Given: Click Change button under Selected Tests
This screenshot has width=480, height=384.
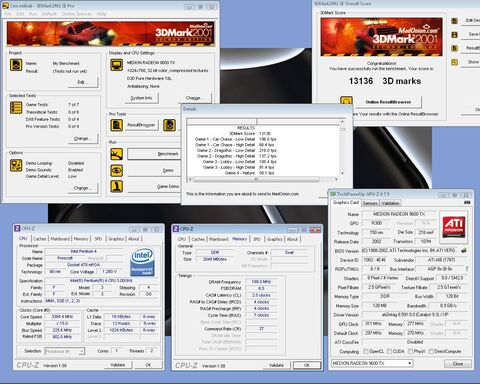Looking at the screenshot, I should (83, 138).
